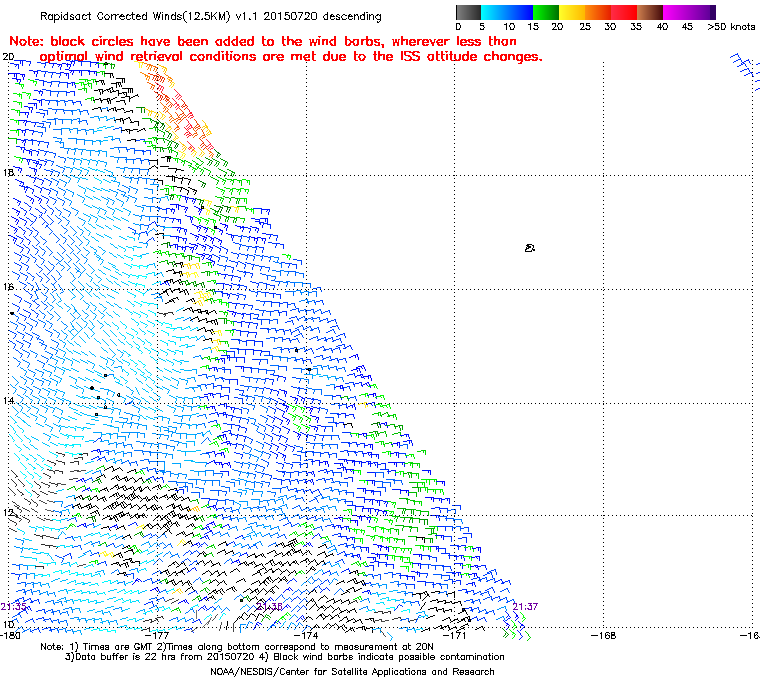Click the yellow 20-25 knots legend segment
Screen dimensions: 760x688
point(572,12)
